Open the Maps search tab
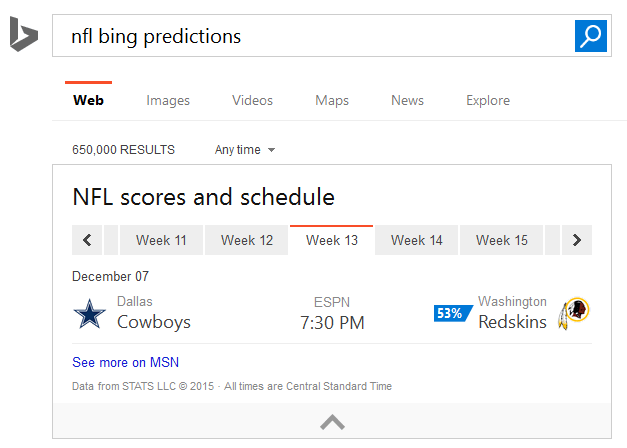The height and width of the screenshot is (448, 627). (x=332, y=100)
